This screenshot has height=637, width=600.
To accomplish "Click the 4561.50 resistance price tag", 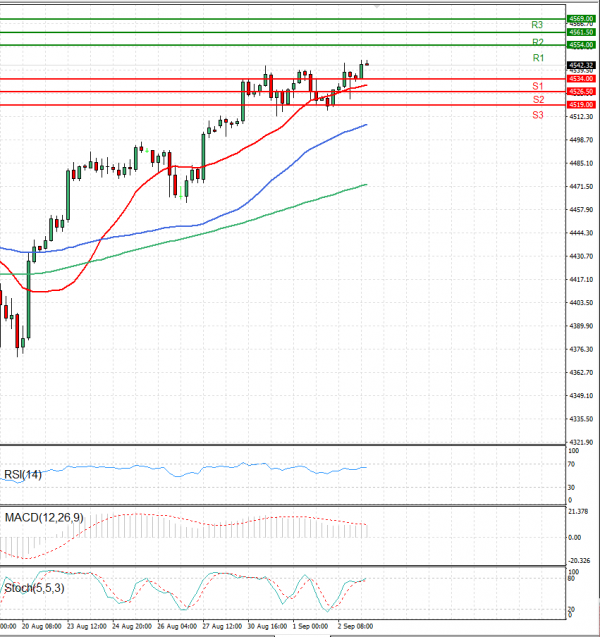I will coord(581,32).
